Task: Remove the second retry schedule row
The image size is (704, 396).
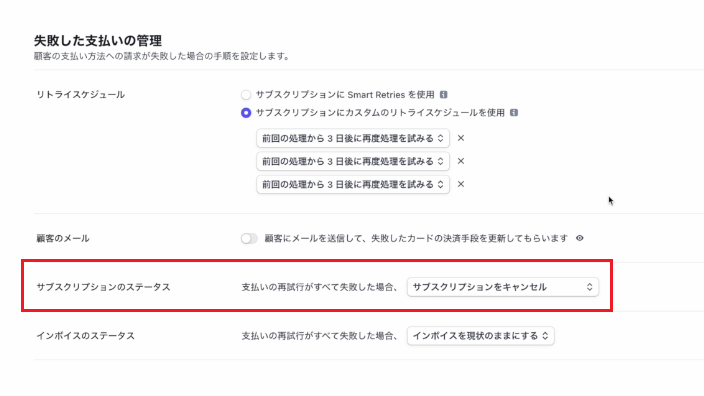Action: (461, 161)
